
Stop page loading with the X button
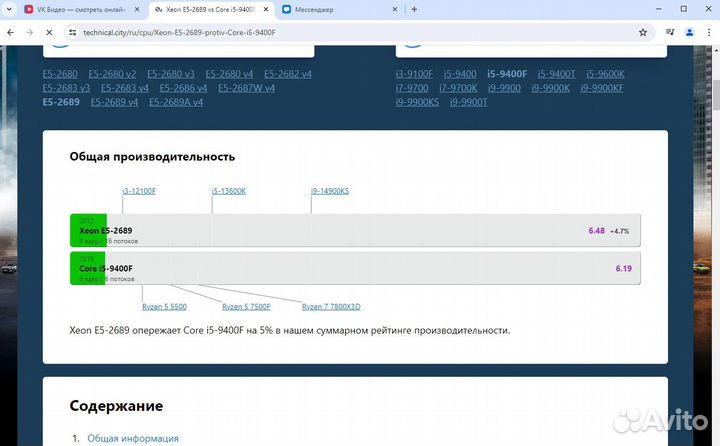[49, 33]
